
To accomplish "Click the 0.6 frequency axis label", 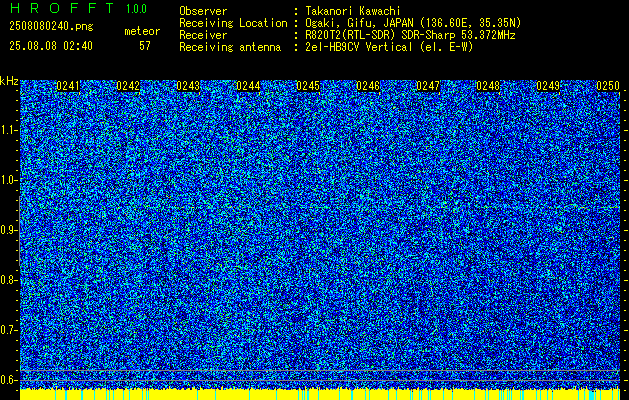I will point(9,380).
